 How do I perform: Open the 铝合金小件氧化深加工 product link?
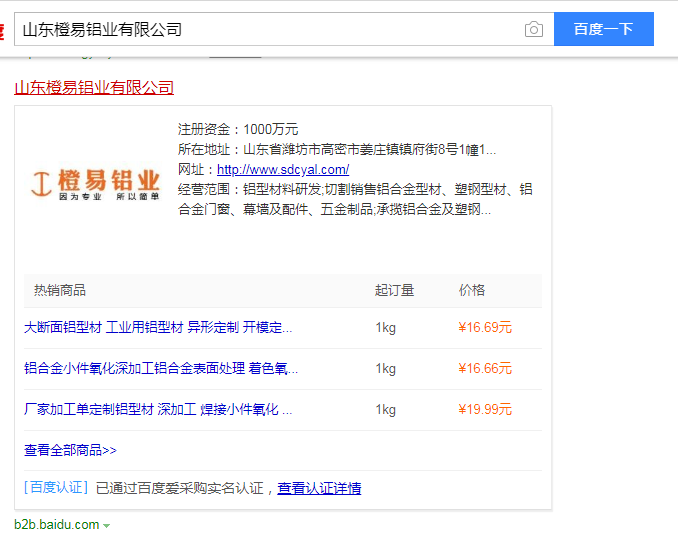point(160,368)
